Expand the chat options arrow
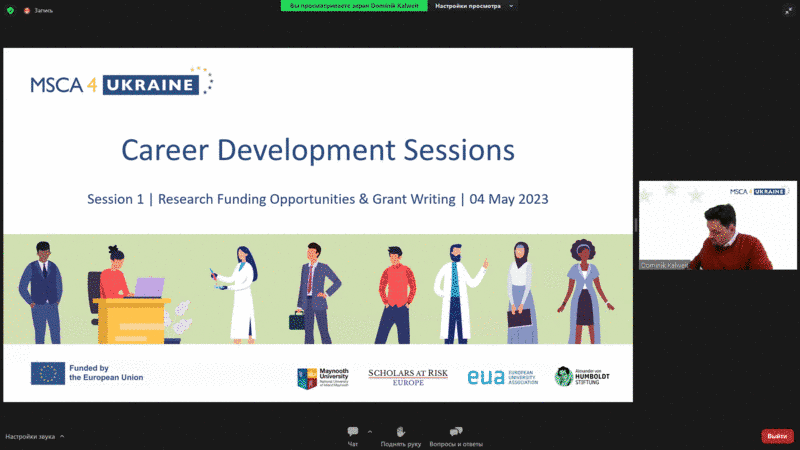Viewport: 800px width, 450px height. coord(370,432)
